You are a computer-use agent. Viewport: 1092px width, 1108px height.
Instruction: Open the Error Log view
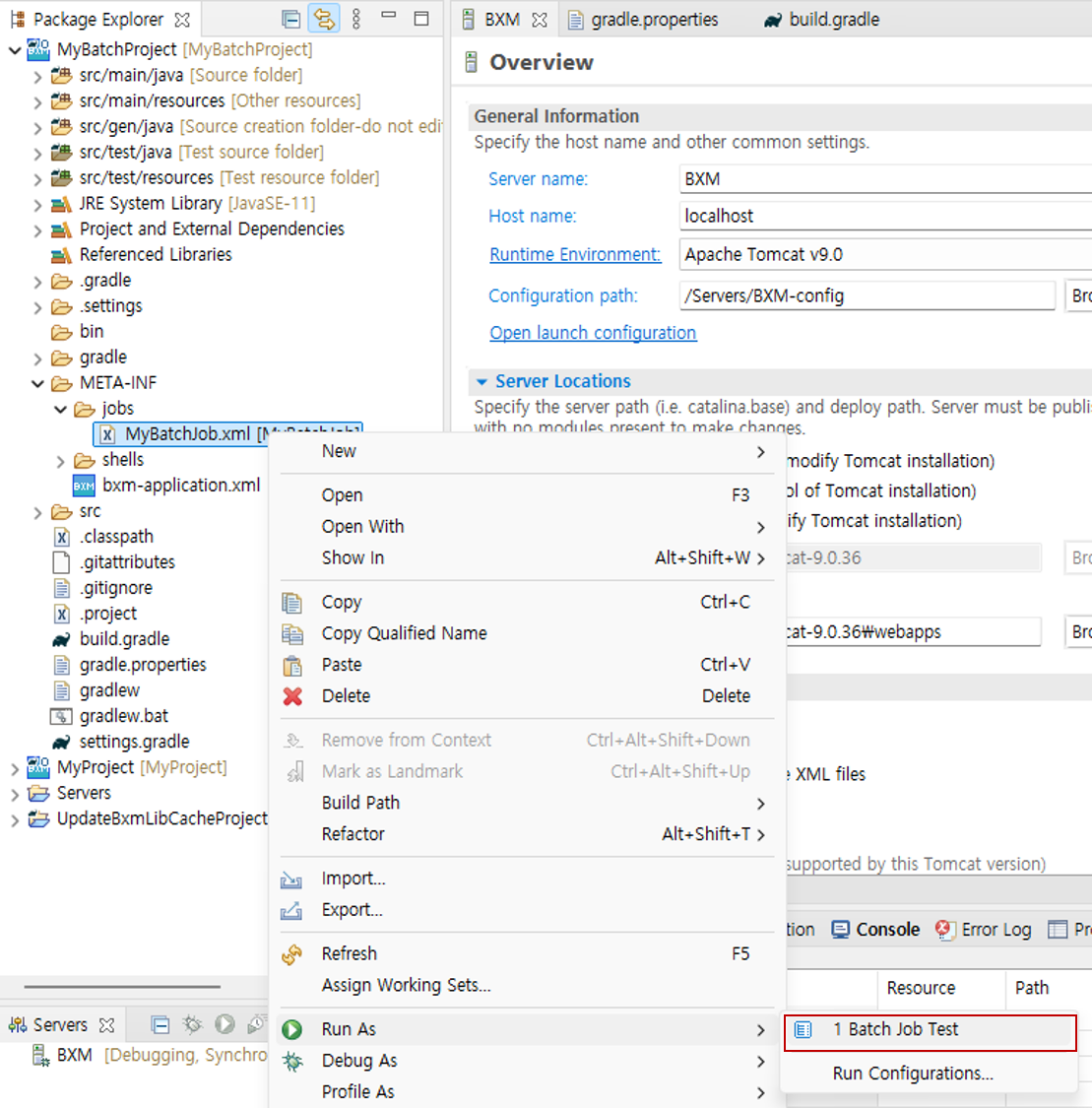995,929
